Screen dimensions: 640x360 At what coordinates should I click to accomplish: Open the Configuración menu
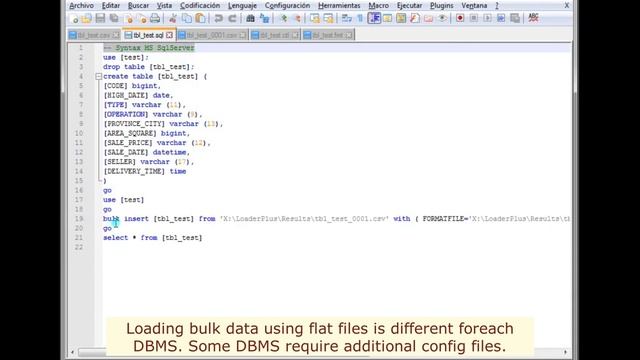pyautogui.click(x=287, y=6)
